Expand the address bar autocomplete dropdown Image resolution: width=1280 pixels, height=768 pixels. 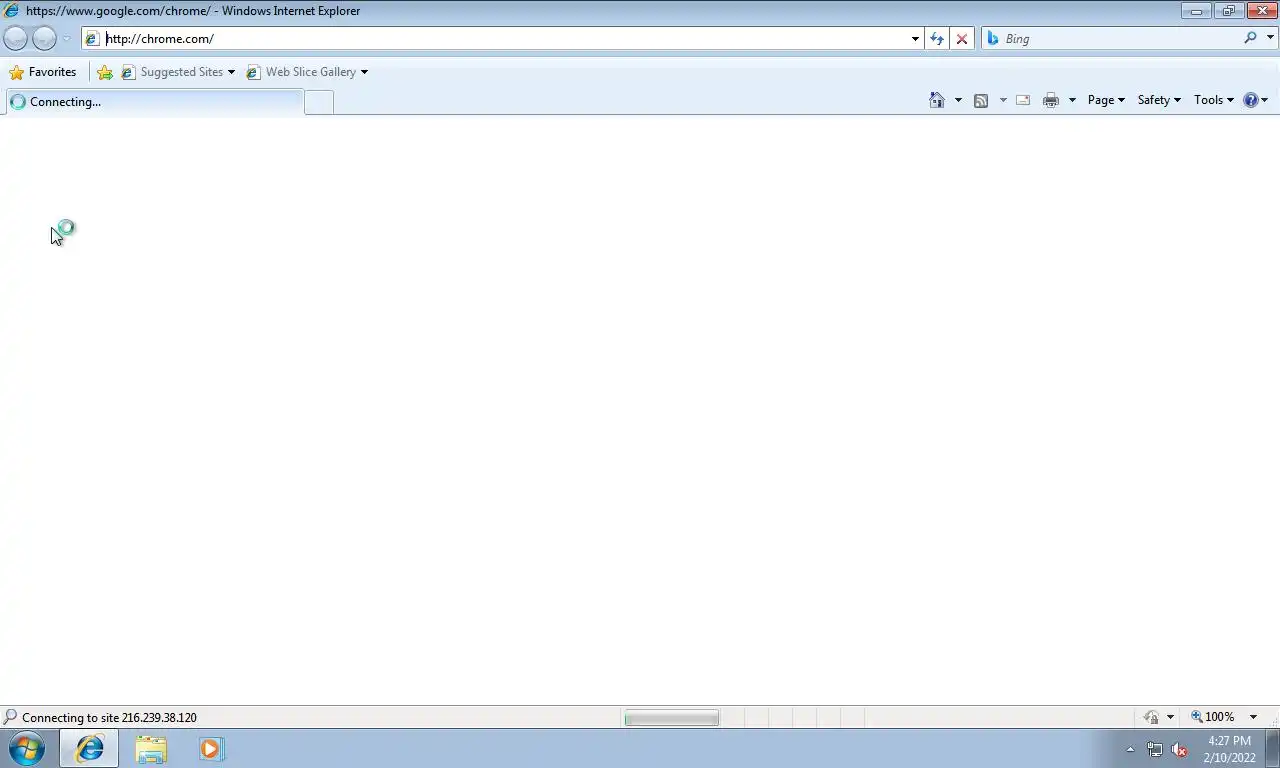point(915,39)
